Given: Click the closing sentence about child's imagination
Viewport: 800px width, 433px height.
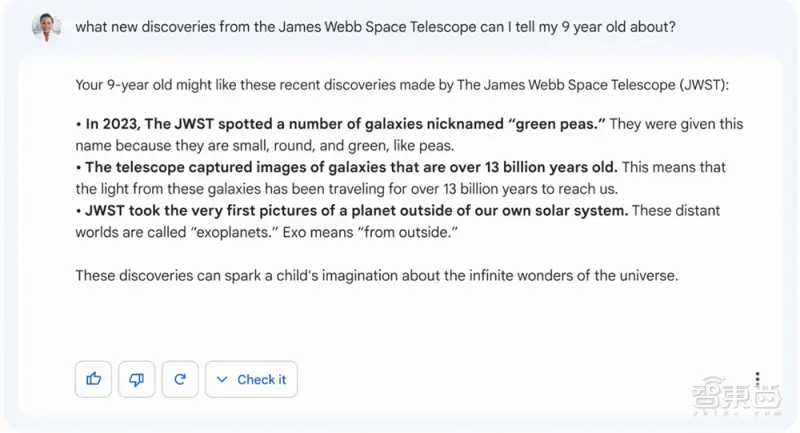Looking at the screenshot, I should (377, 275).
